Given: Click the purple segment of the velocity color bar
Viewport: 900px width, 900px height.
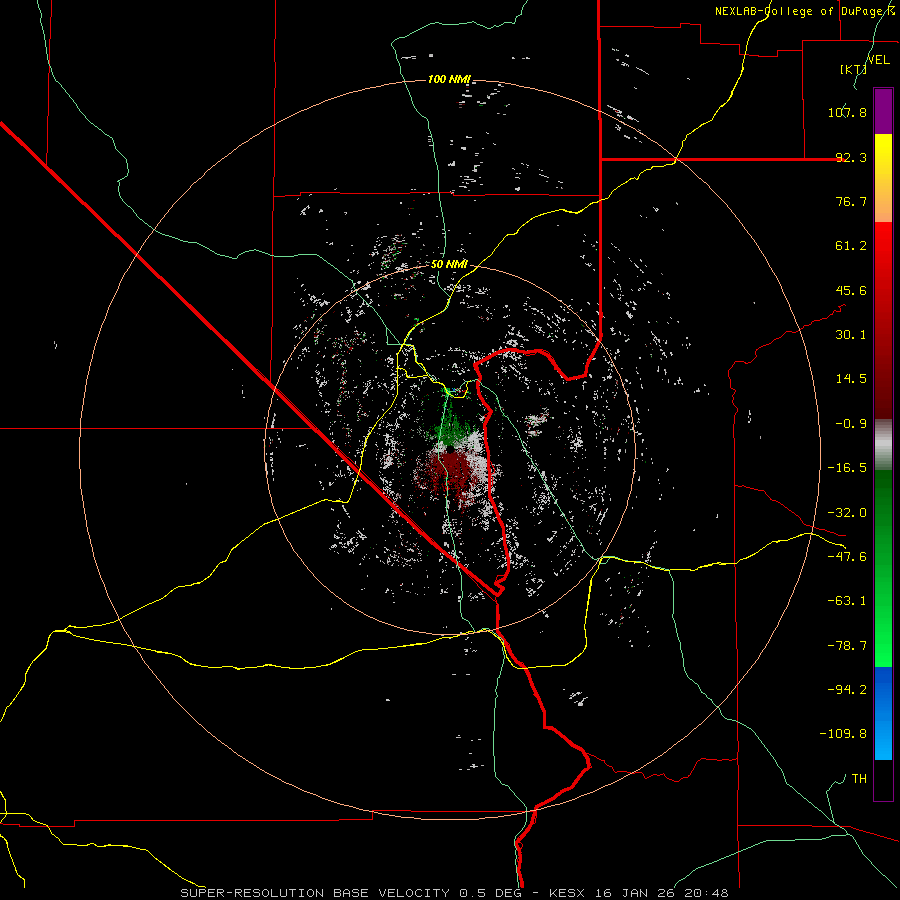Looking at the screenshot, I should pyautogui.click(x=883, y=111).
